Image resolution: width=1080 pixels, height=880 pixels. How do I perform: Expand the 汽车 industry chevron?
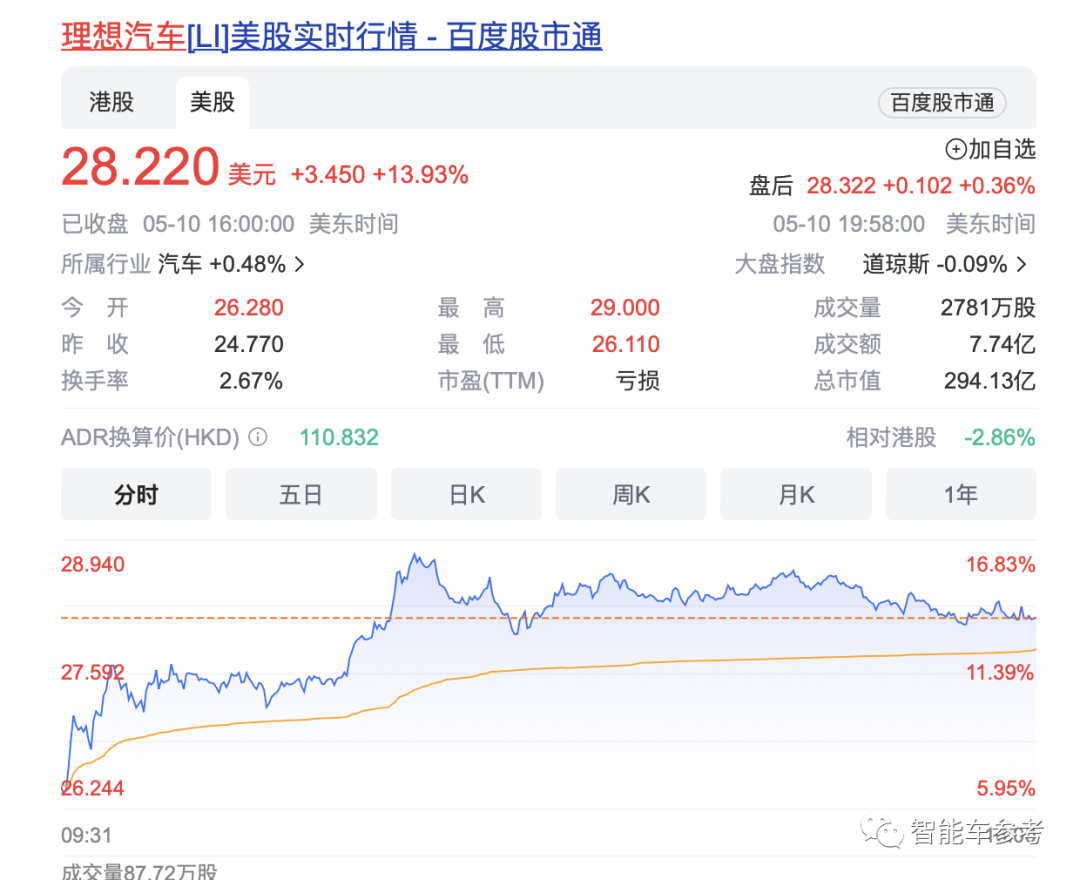(300, 264)
